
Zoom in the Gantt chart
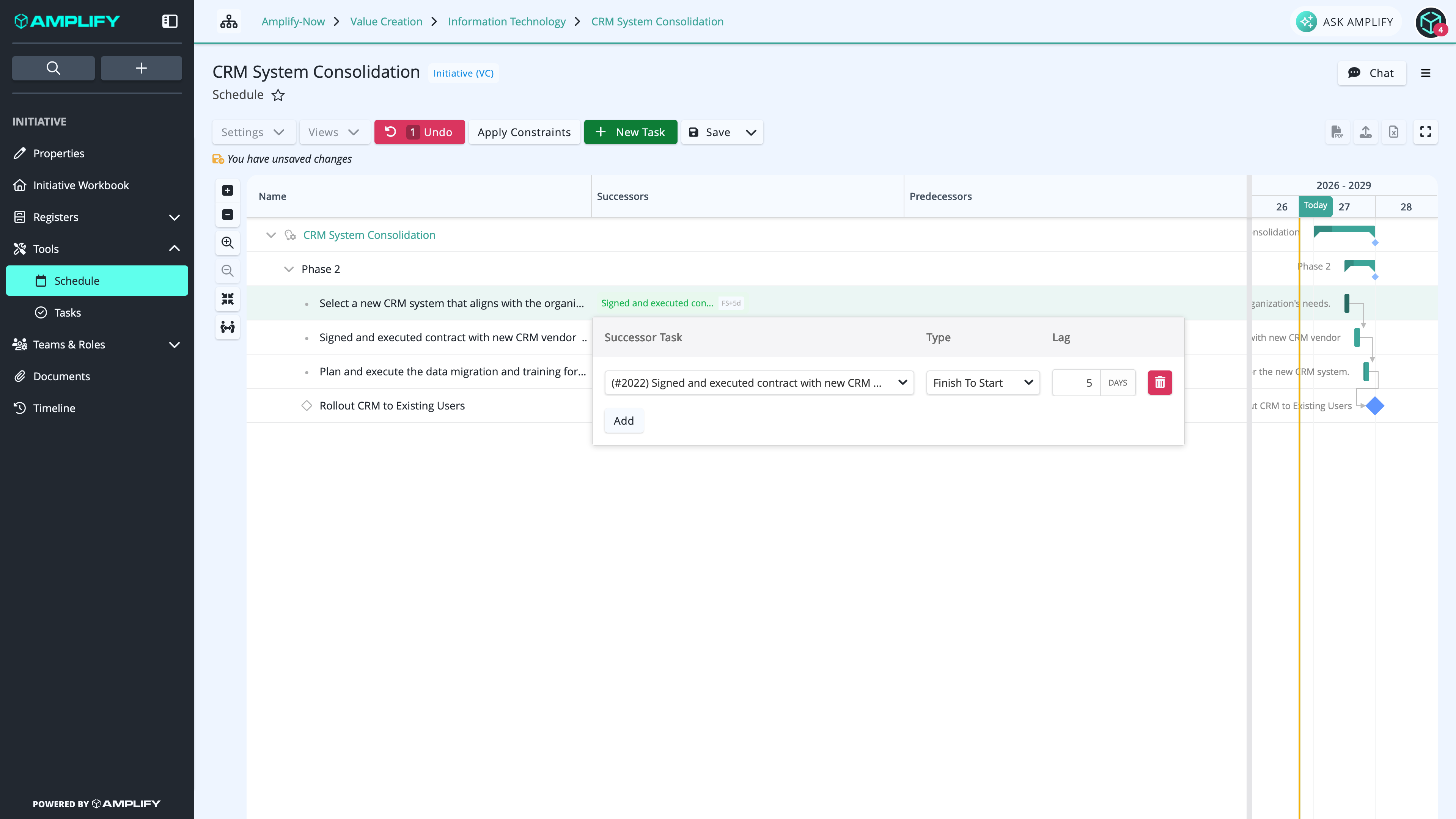(x=228, y=242)
